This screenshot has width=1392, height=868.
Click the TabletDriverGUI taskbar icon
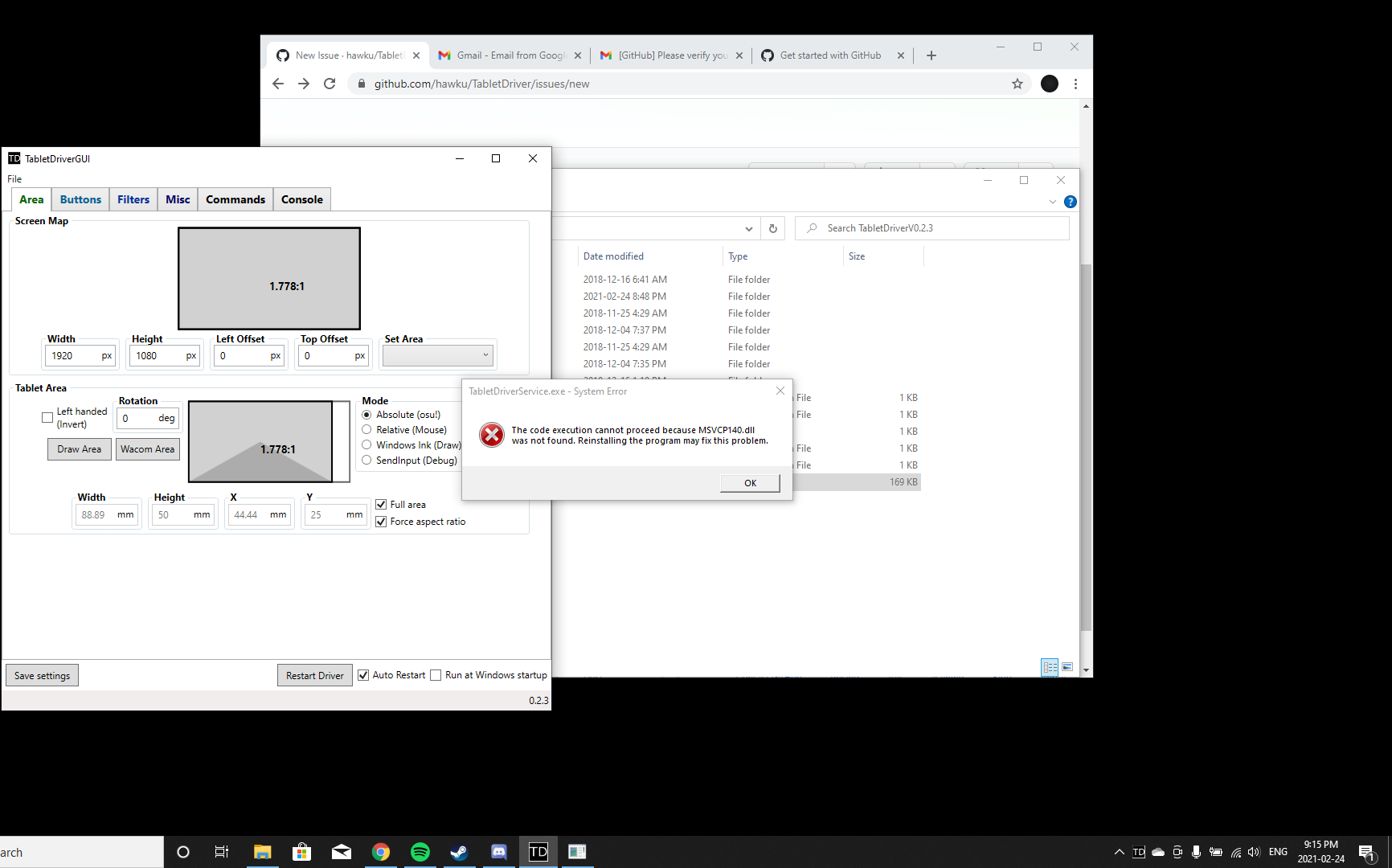538,852
